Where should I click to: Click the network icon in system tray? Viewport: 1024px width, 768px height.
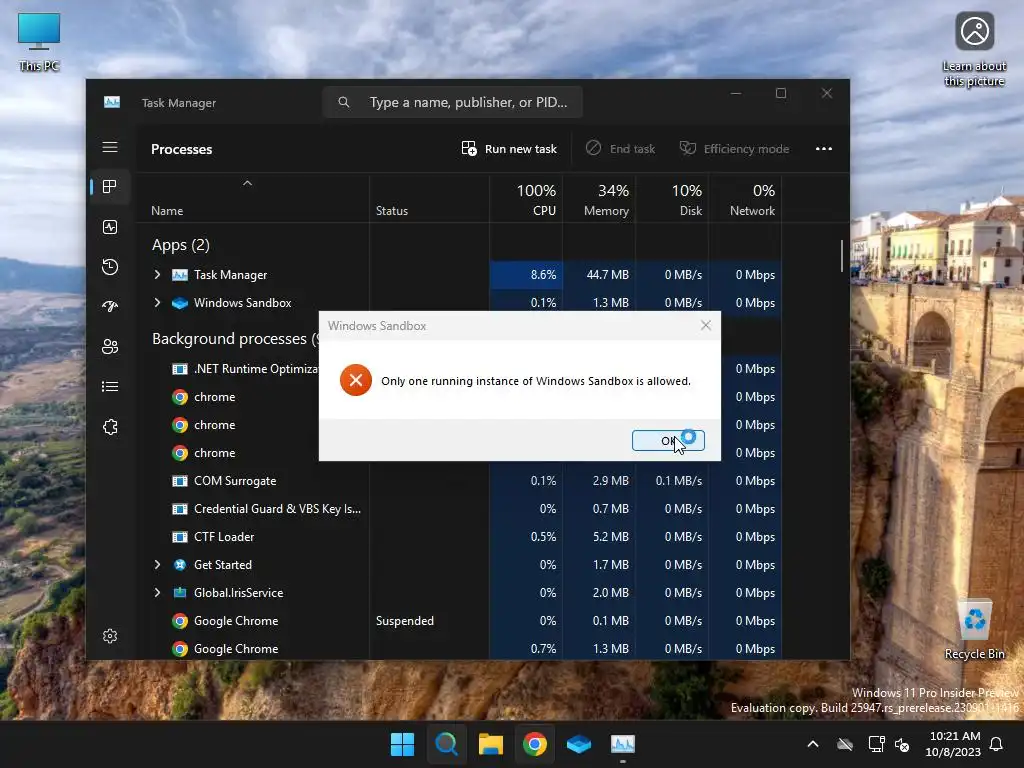click(x=876, y=744)
